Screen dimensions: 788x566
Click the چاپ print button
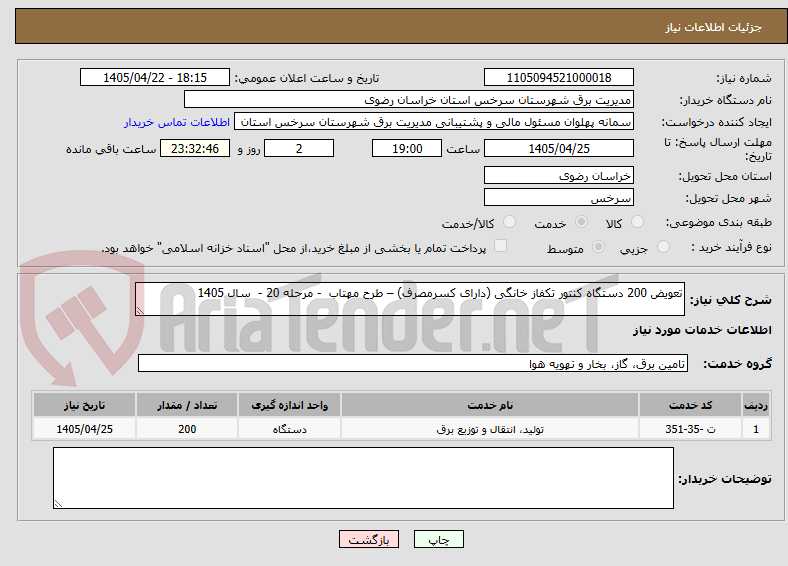439,539
